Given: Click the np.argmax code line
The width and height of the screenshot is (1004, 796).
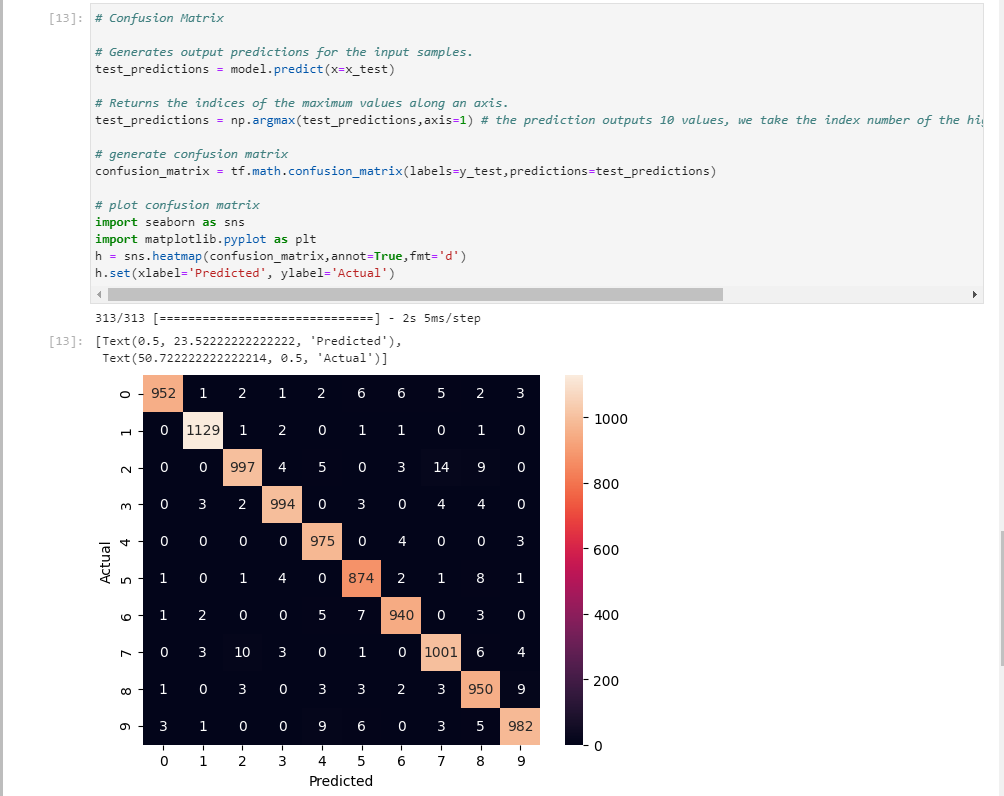Looking at the screenshot, I should (538, 120).
